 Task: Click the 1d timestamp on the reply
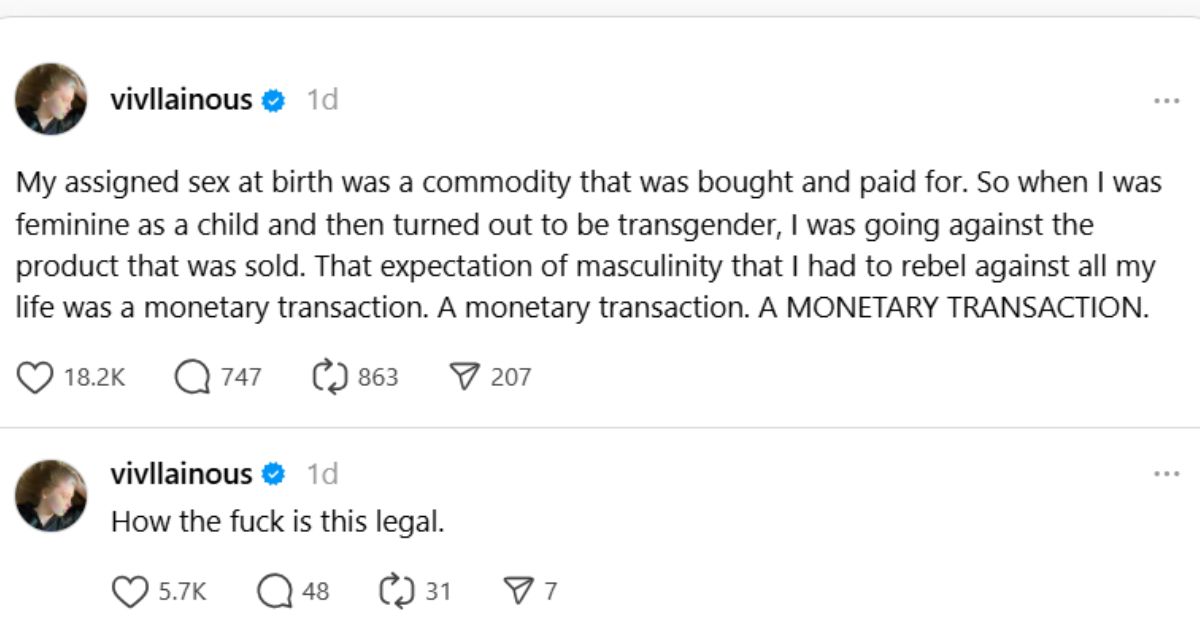[321, 473]
